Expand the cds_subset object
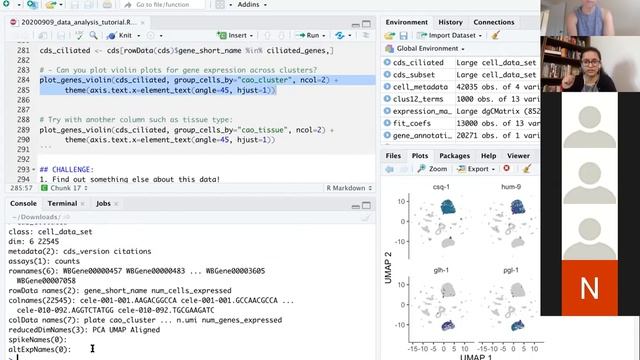The width and height of the screenshot is (640, 360). [x=387, y=75]
